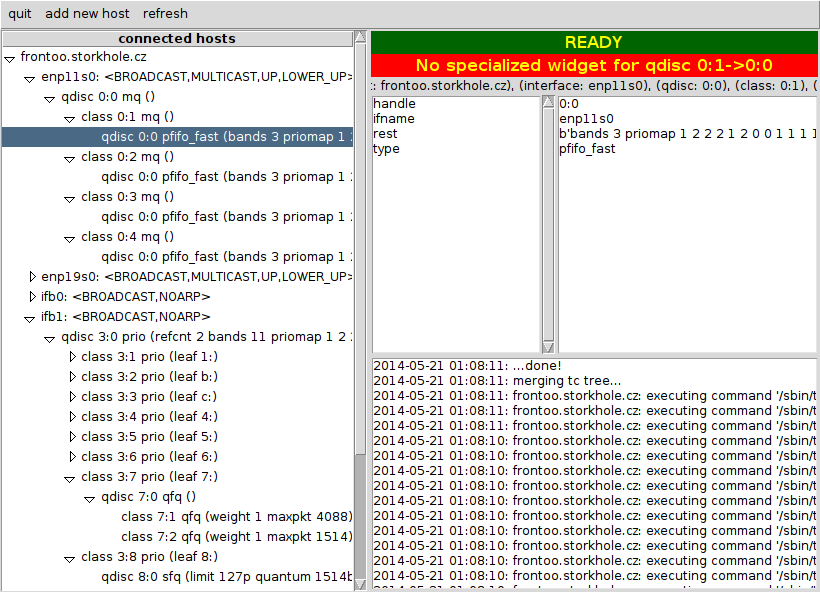
Task: Expand class 3:1 prio (leaf 1:)
Action: click(x=72, y=357)
